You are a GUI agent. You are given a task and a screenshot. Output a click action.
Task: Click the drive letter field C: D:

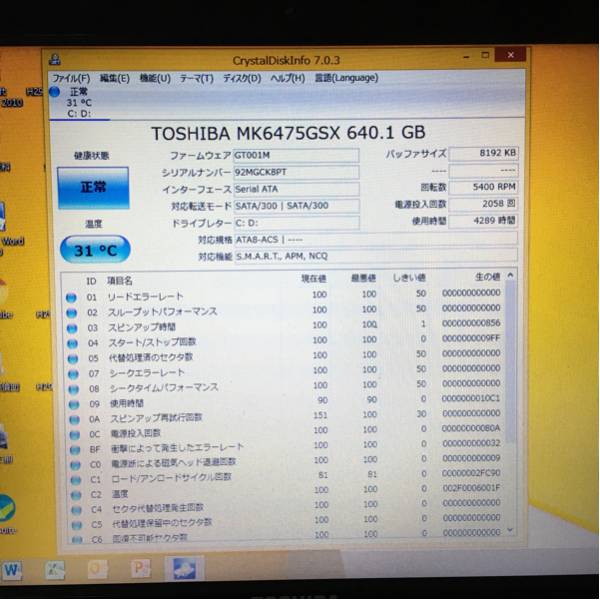[296, 223]
